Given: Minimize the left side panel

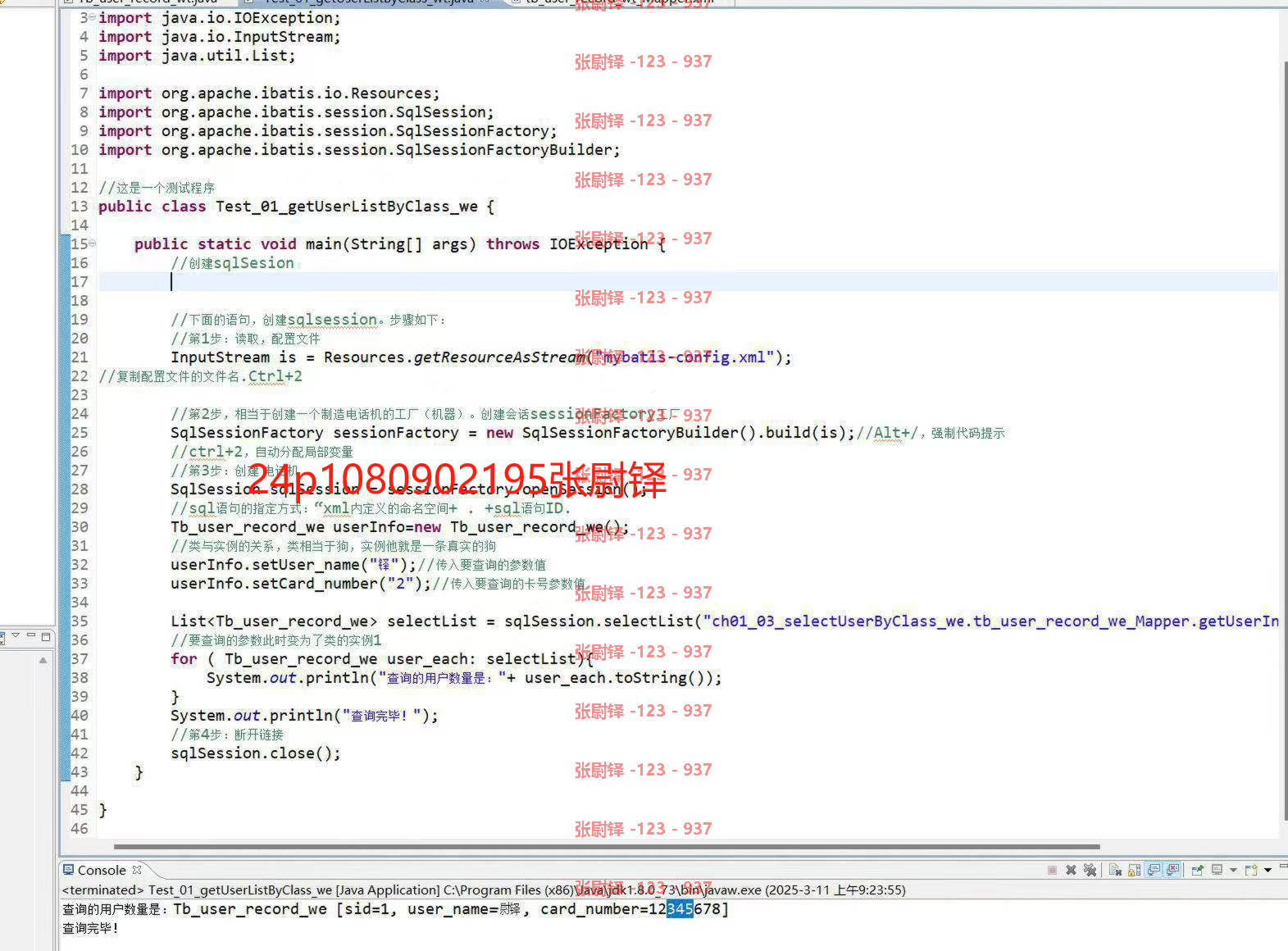Looking at the screenshot, I should click(31, 635).
